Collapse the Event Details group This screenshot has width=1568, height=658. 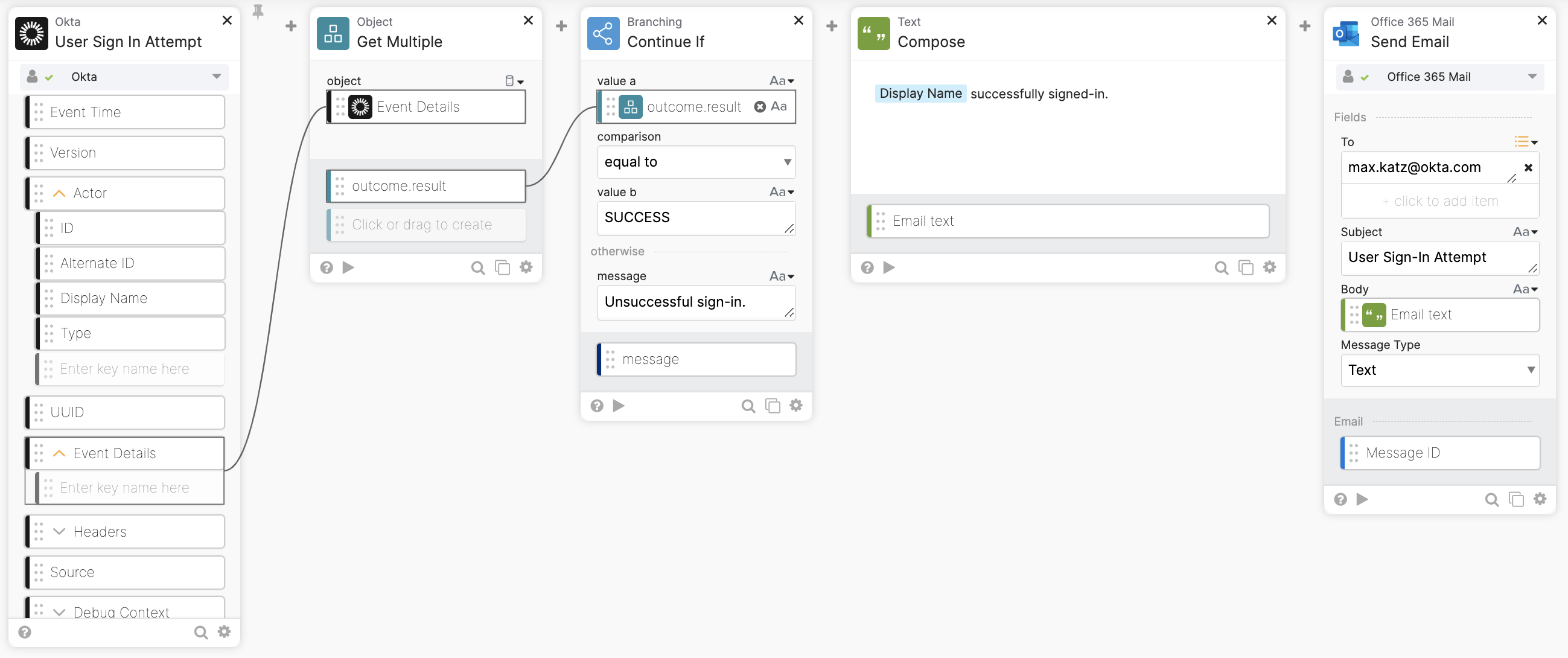coord(59,453)
